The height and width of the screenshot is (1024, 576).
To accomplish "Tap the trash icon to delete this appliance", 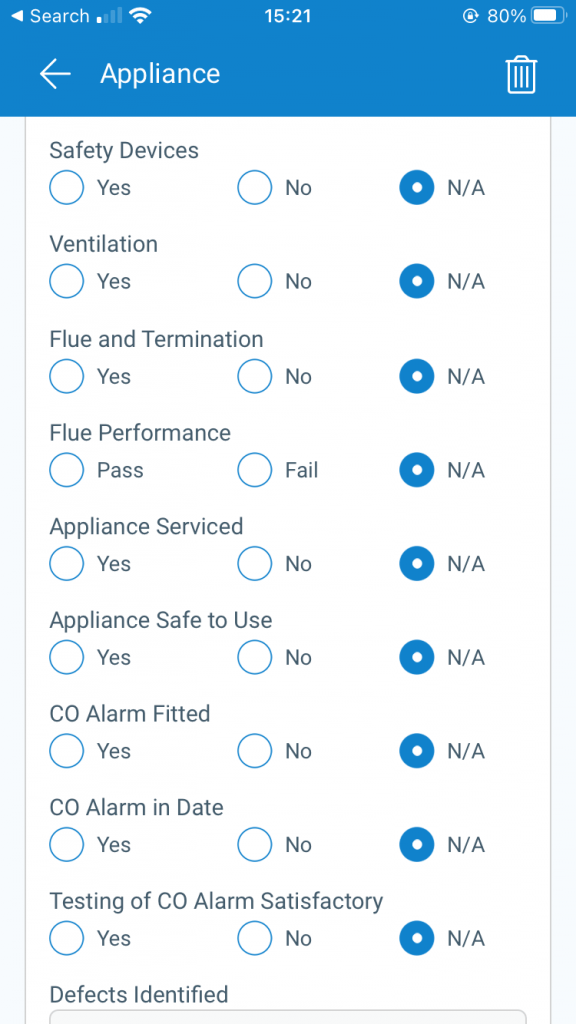I will [521, 74].
